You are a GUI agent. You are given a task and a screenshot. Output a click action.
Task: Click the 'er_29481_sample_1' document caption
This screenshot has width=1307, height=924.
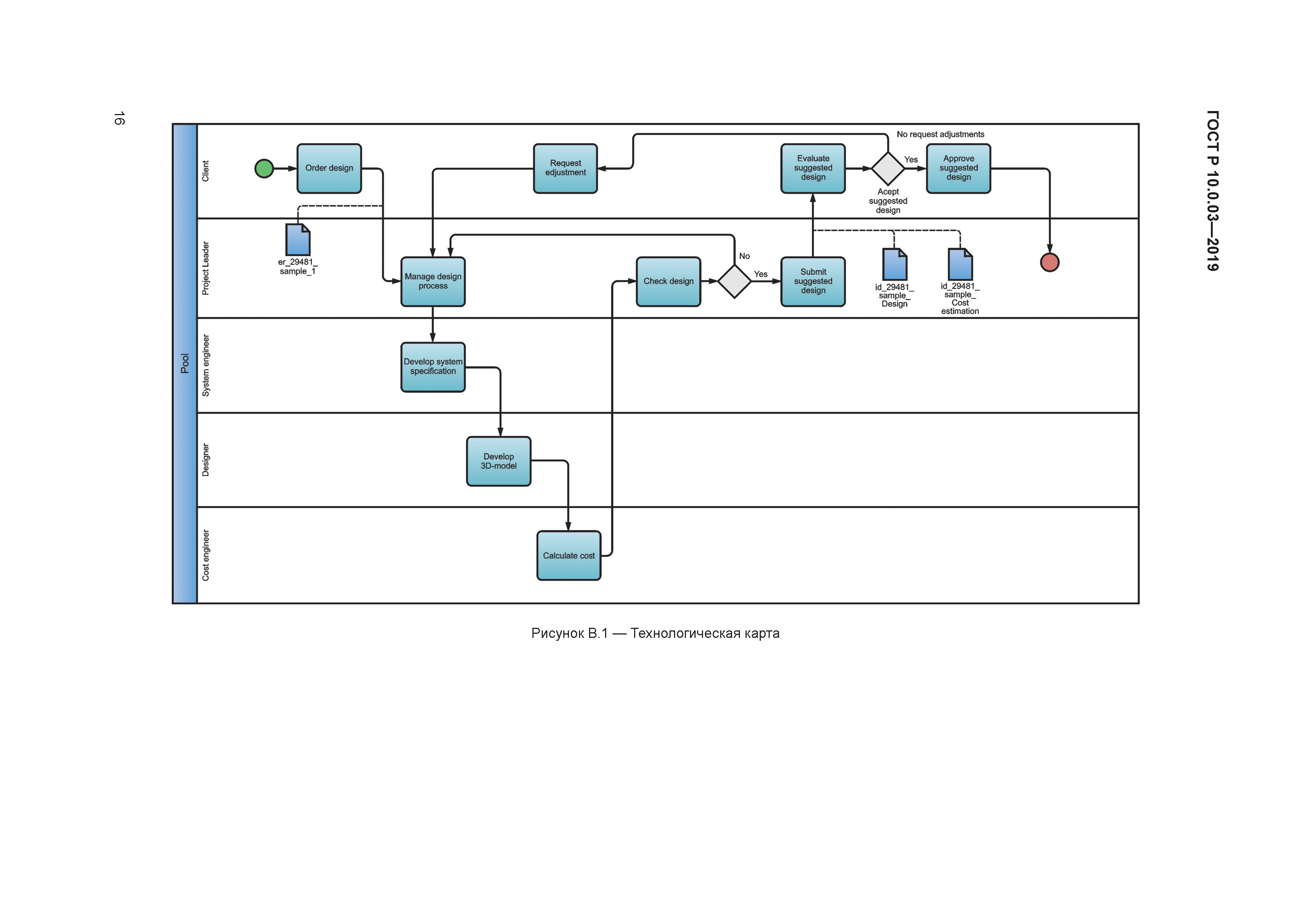pyautogui.click(x=298, y=266)
